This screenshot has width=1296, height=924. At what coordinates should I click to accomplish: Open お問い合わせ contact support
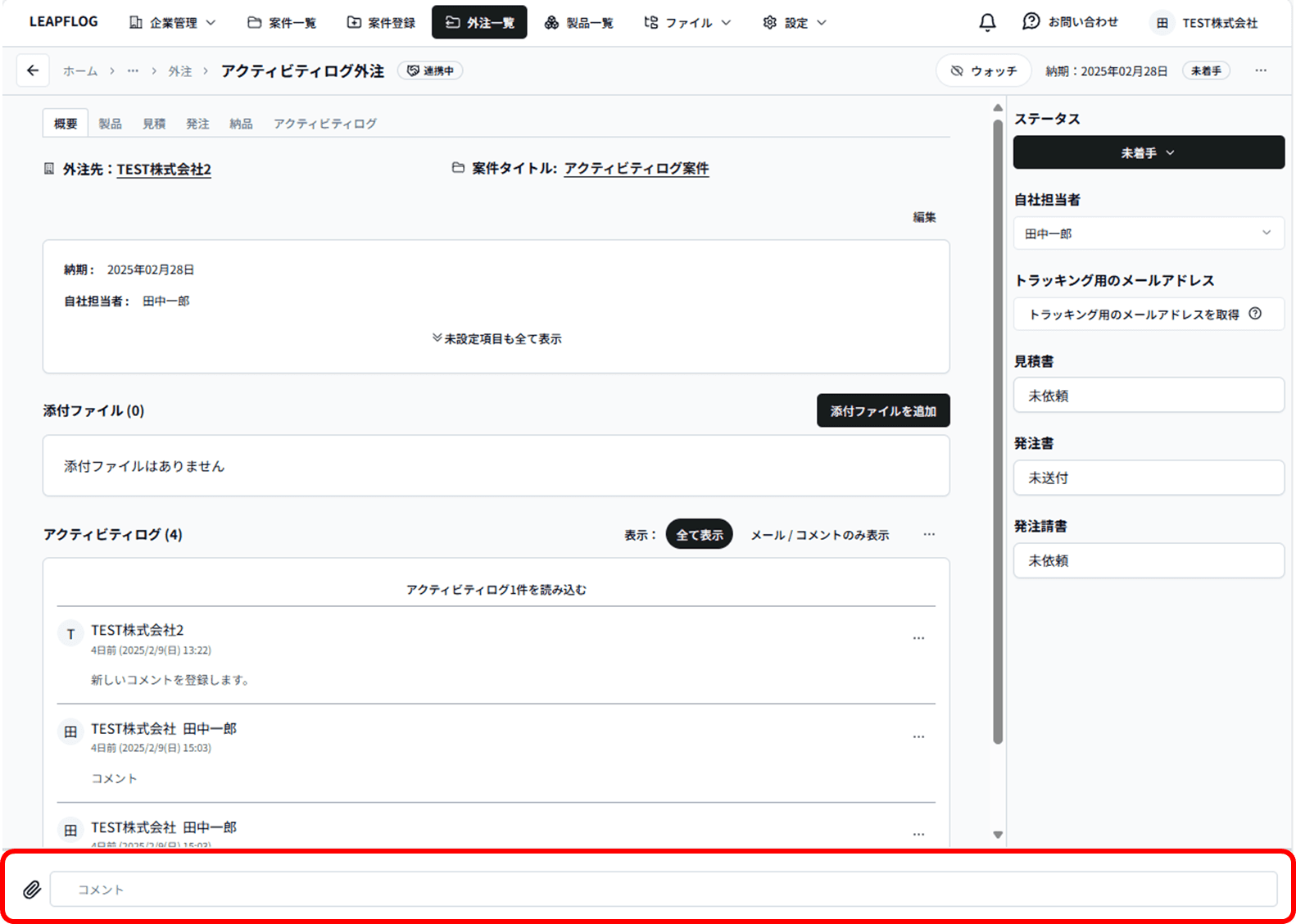coord(1071,22)
